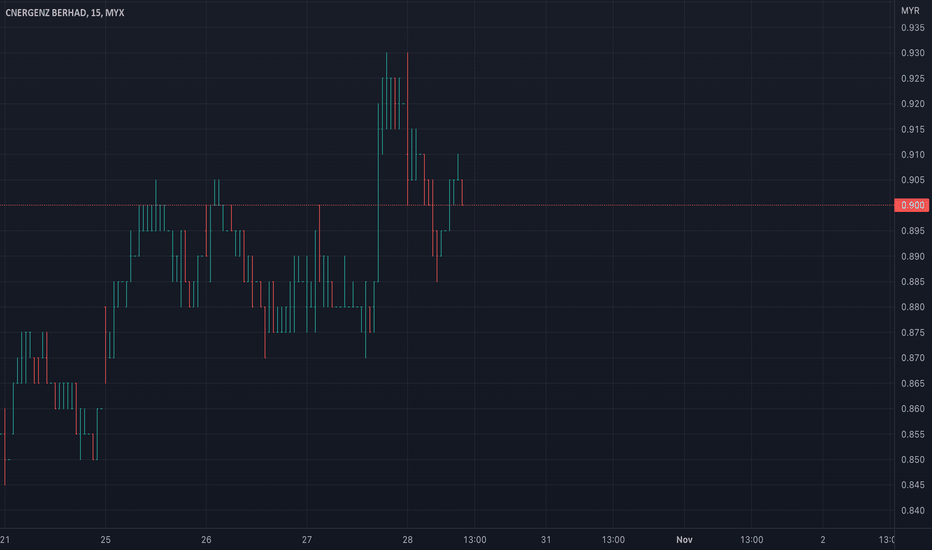
Task: Click the 0.855 price axis label
Action: click(912, 434)
